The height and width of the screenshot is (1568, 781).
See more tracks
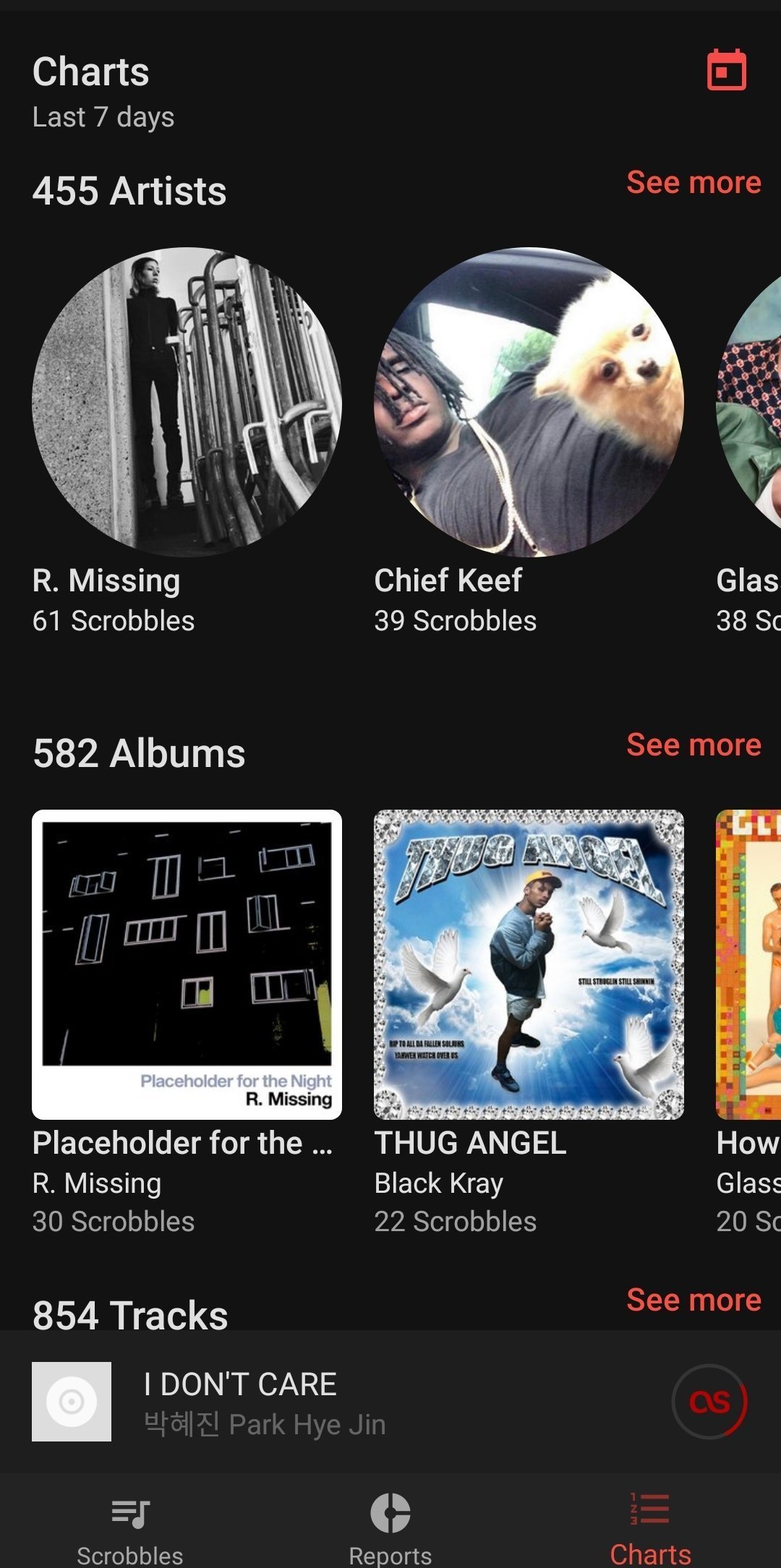tap(693, 1300)
